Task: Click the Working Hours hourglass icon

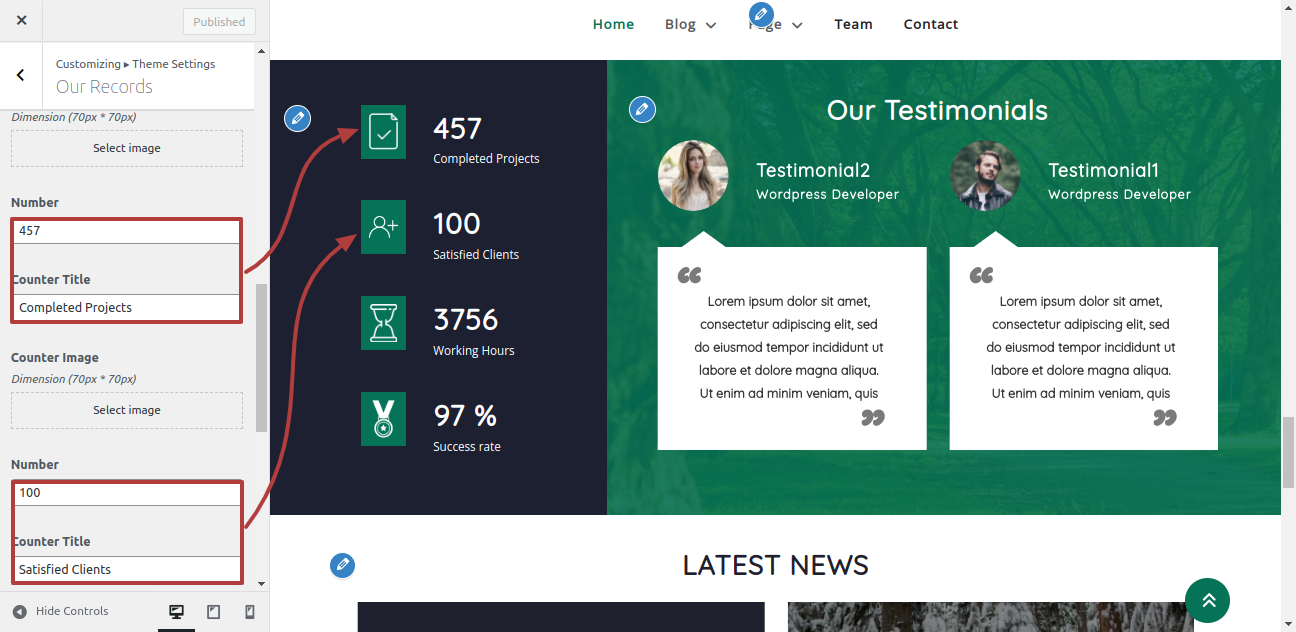Action: 383,323
